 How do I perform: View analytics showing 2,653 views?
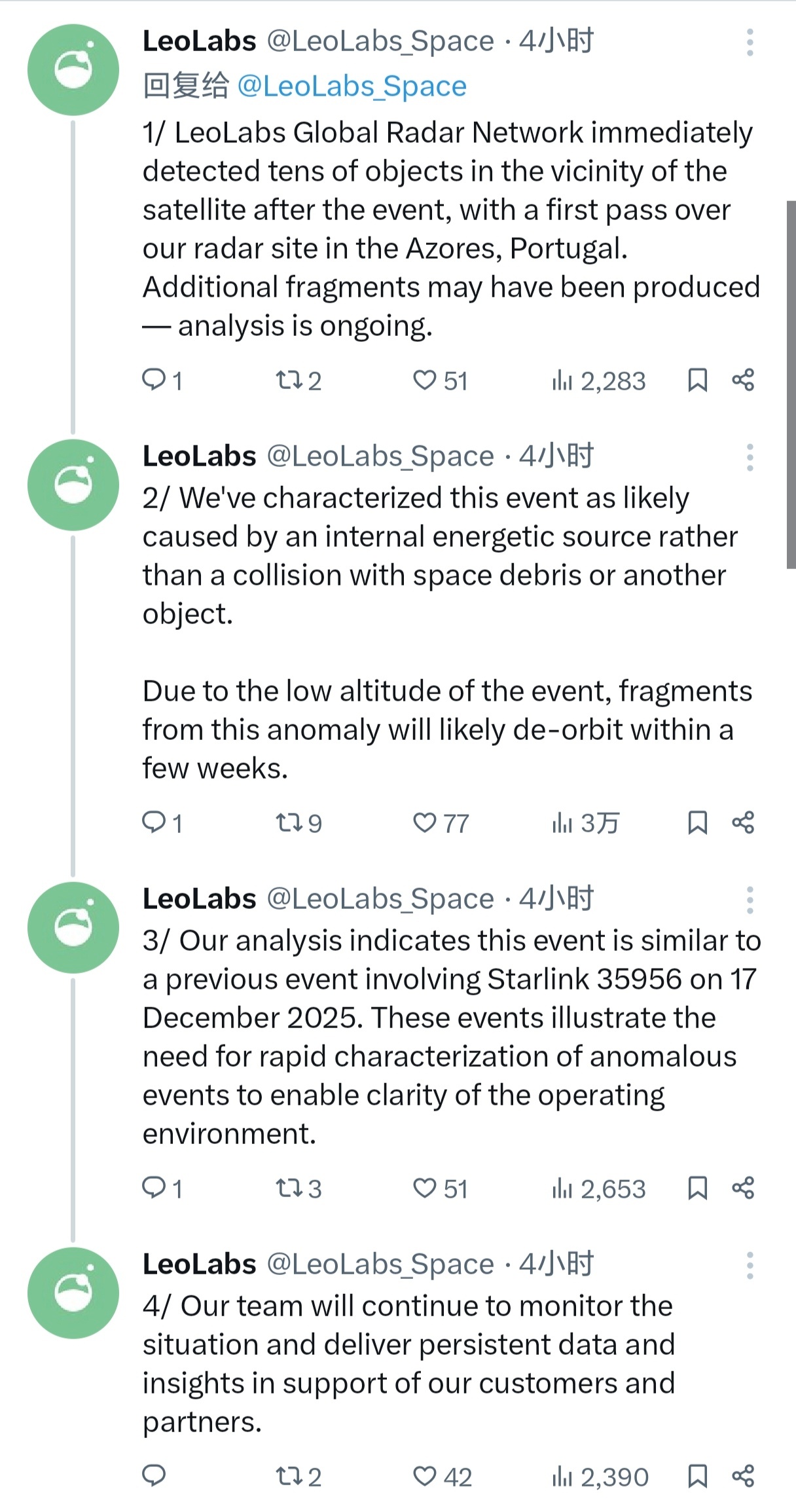pyautogui.click(x=598, y=1189)
